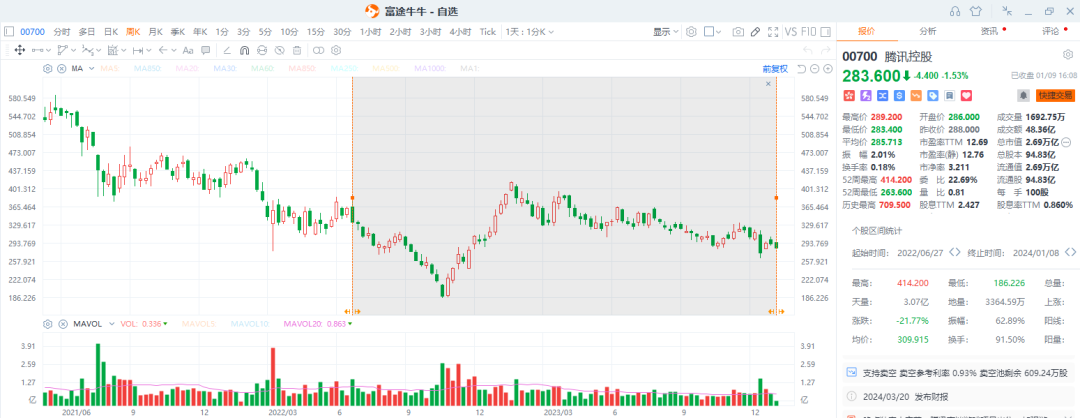Viewport: 1080px width, 418px height.
Task: Click the left range boundary handle arrows
Action: [353, 312]
